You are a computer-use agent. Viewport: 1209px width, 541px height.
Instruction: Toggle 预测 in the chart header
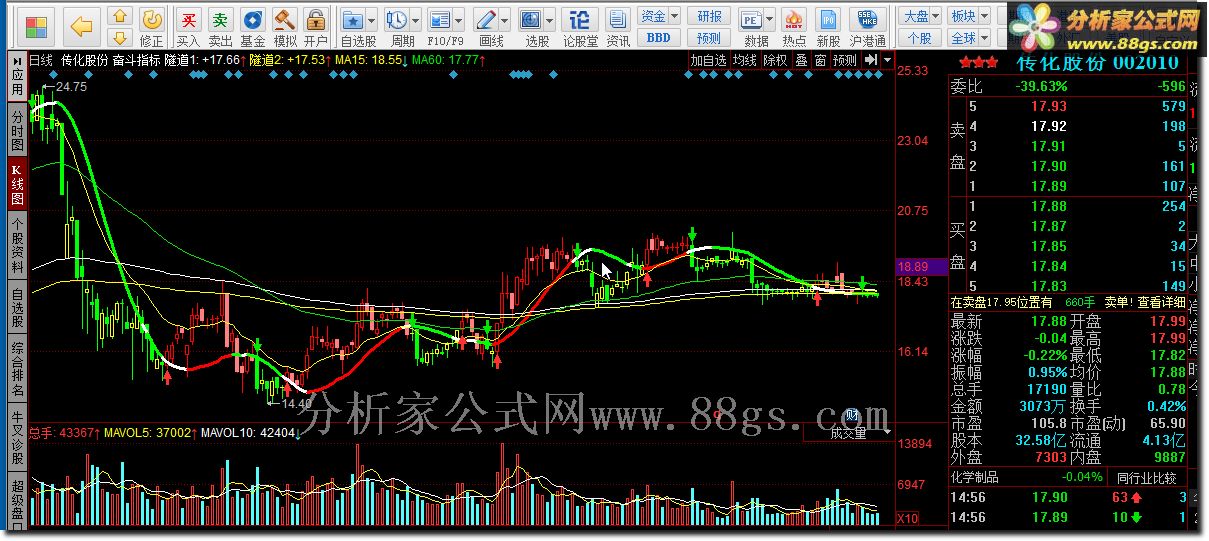(x=845, y=60)
